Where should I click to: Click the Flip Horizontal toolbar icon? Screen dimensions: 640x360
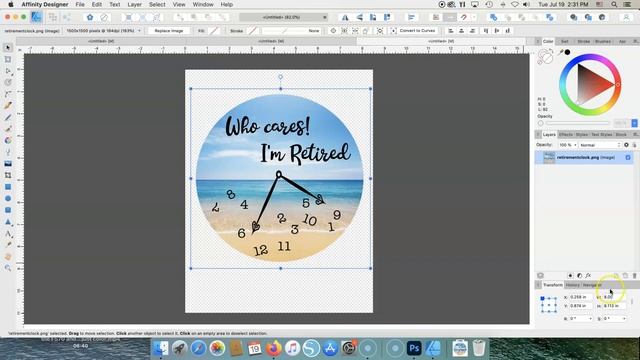click(345, 17)
